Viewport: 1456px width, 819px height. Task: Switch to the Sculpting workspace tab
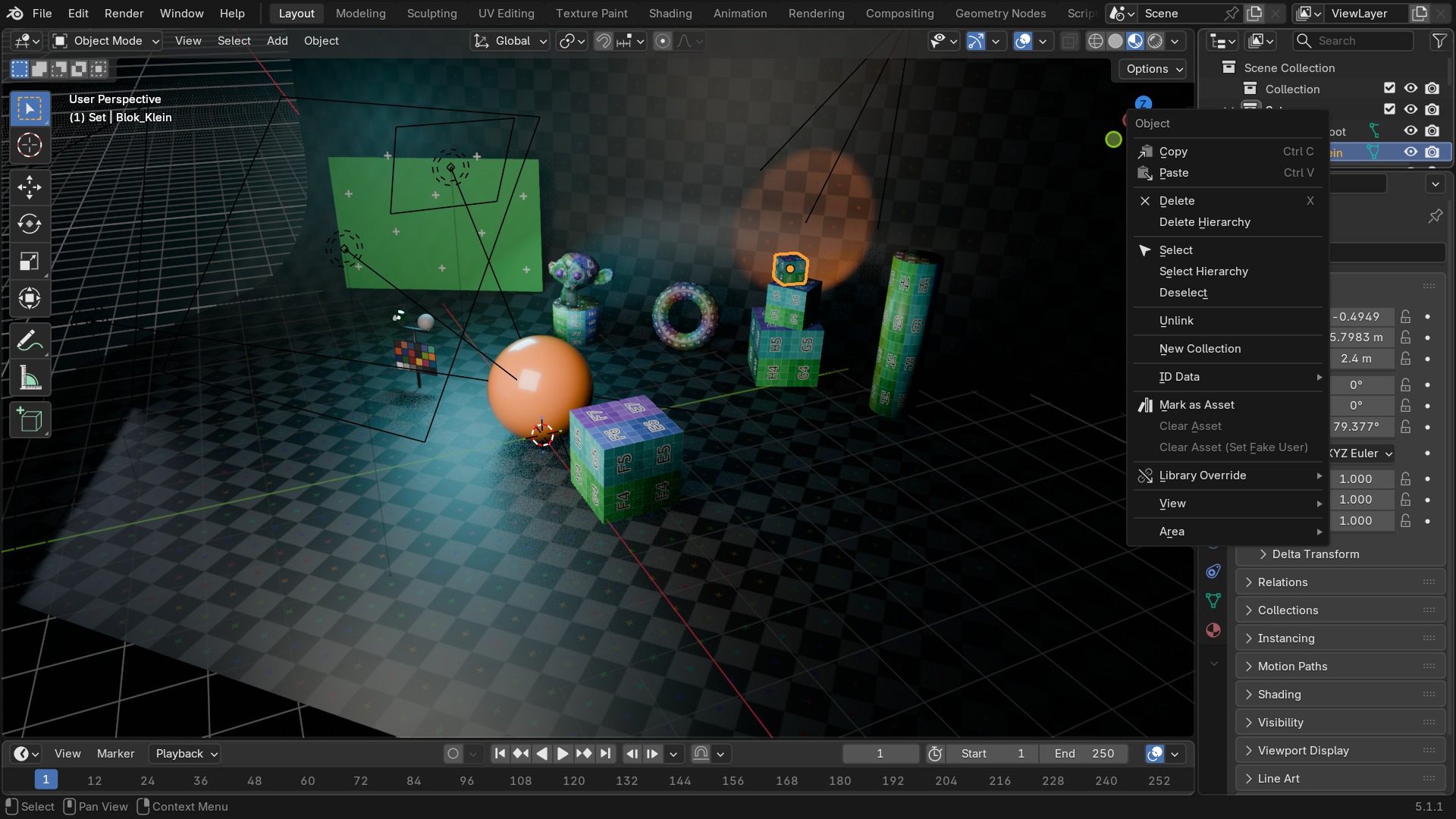pyautogui.click(x=431, y=13)
